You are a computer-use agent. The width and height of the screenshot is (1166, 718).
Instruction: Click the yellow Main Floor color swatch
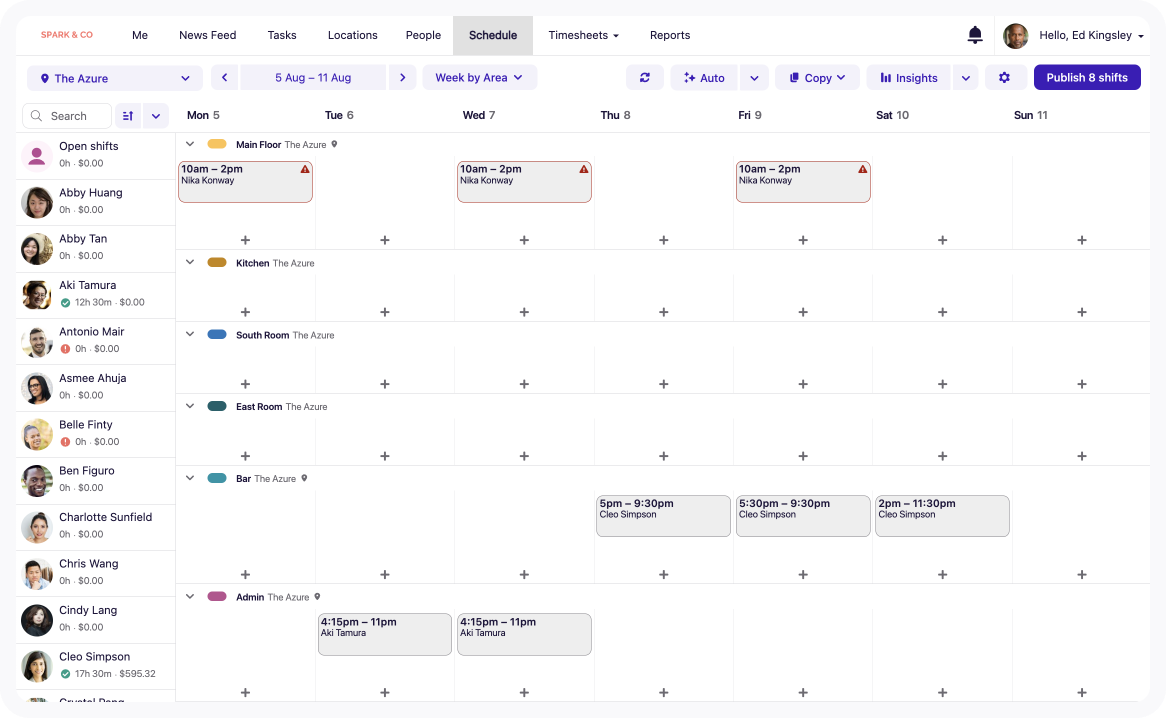[217, 144]
